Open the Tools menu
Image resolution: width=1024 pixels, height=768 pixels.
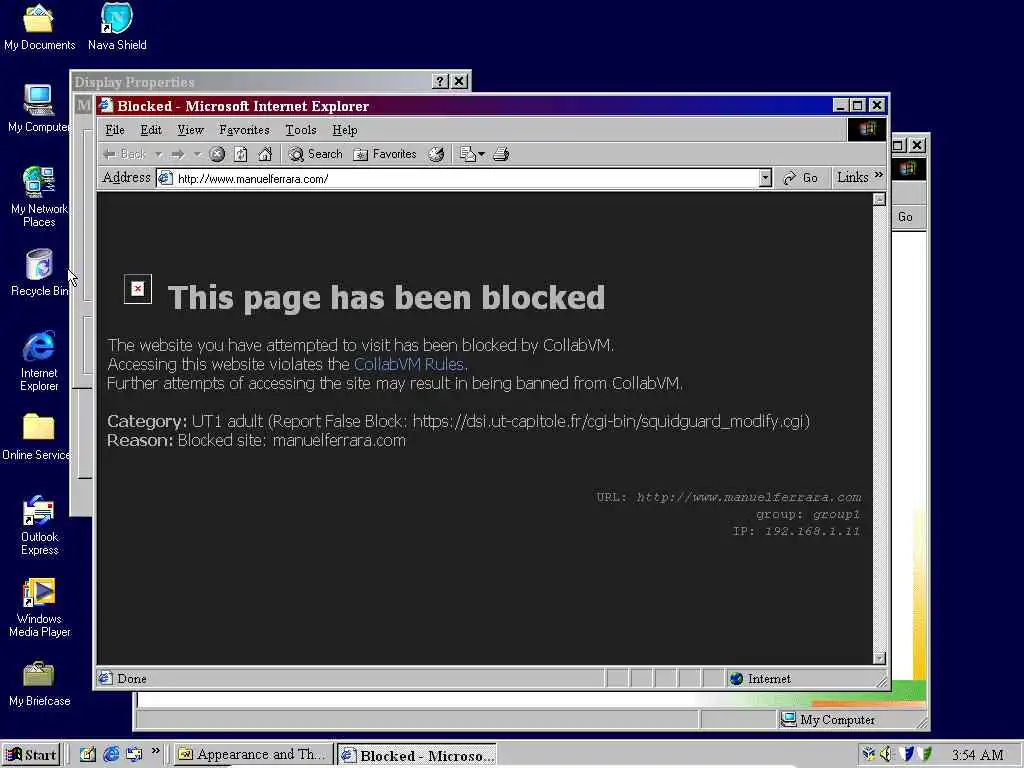301,130
